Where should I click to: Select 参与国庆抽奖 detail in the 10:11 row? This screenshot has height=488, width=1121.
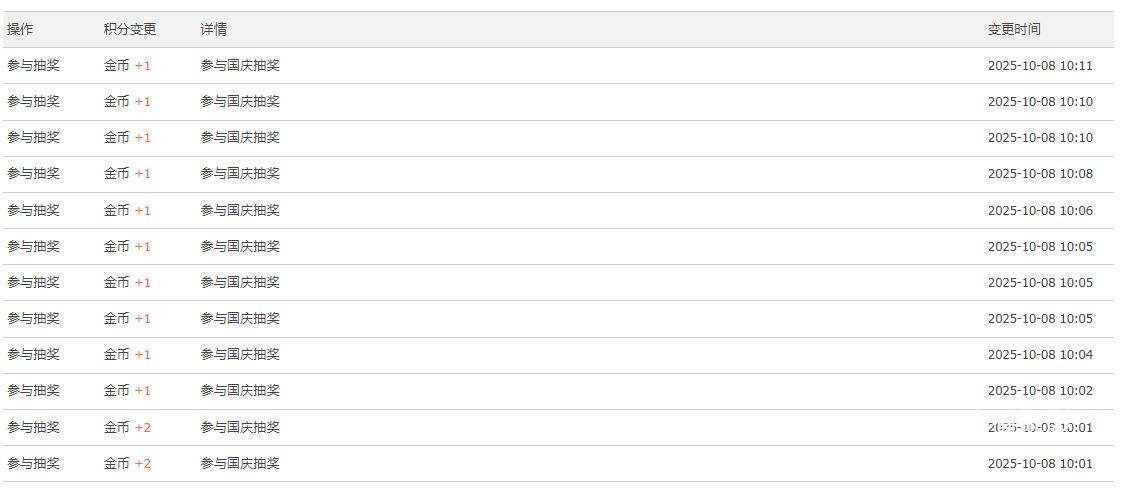tap(240, 66)
